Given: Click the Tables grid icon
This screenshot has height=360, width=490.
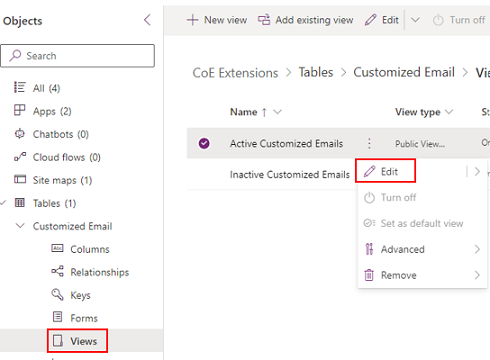Looking at the screenshot, I should point(20,202).
